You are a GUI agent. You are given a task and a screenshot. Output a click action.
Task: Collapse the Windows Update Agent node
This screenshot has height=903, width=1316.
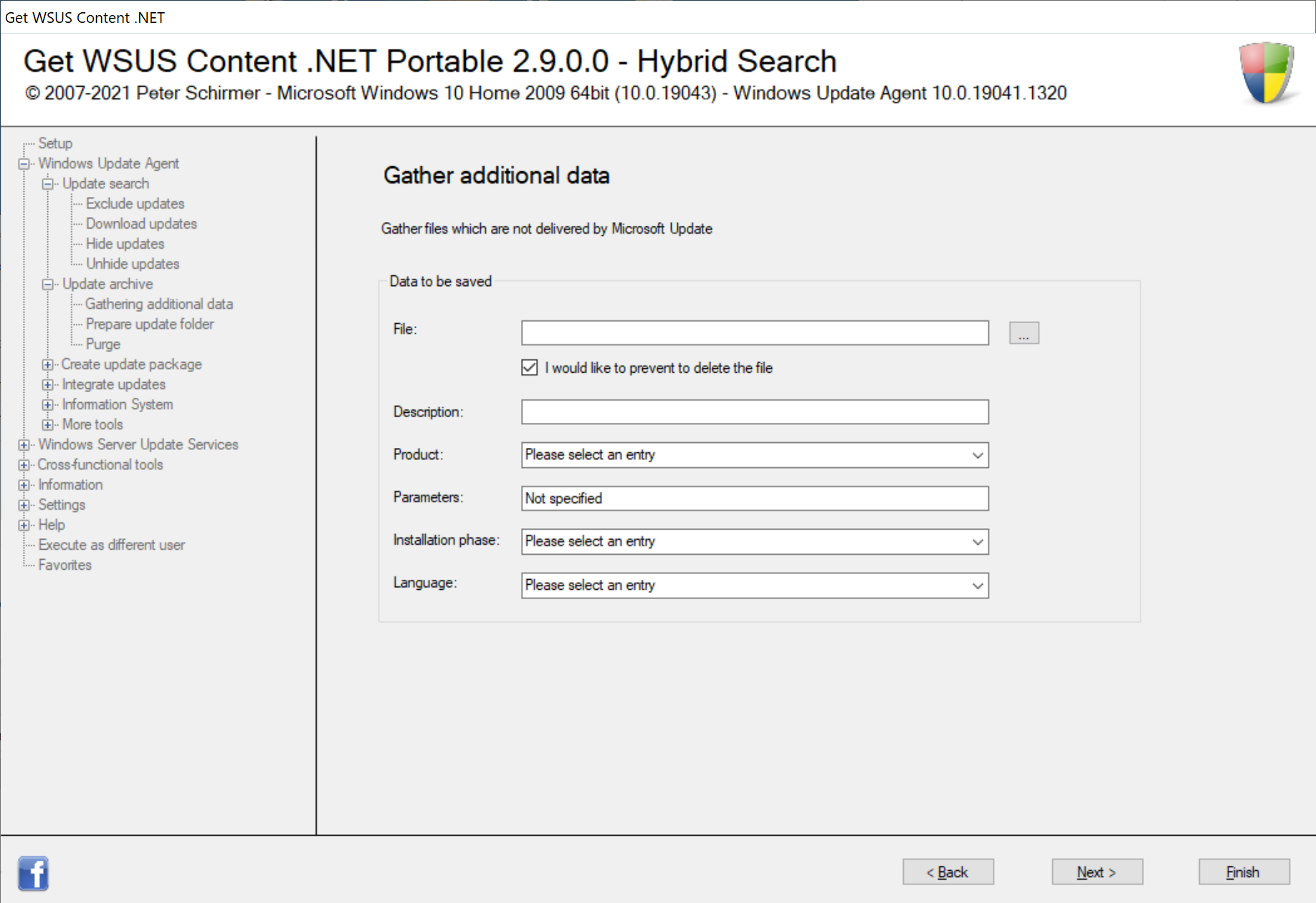(x=24, y=164)
